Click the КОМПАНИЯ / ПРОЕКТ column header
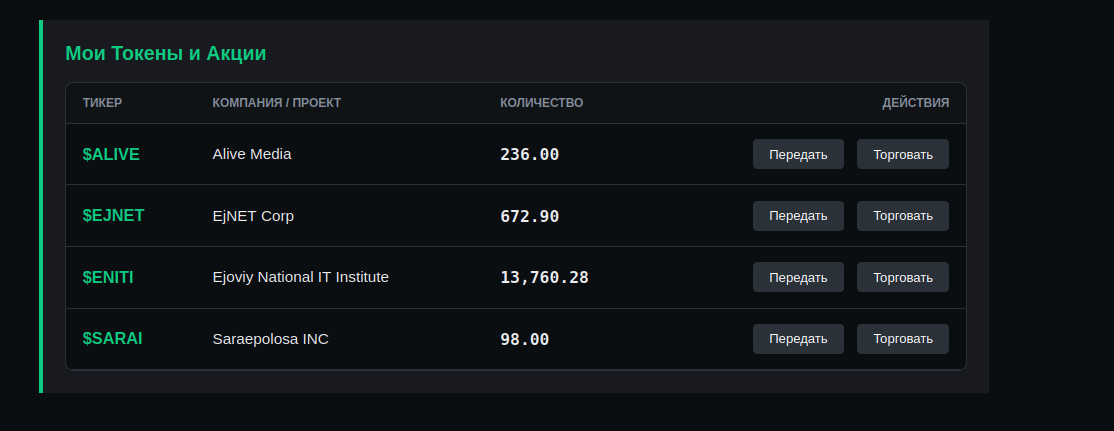Screen dimensions: 1114x431 coord(276,103)
